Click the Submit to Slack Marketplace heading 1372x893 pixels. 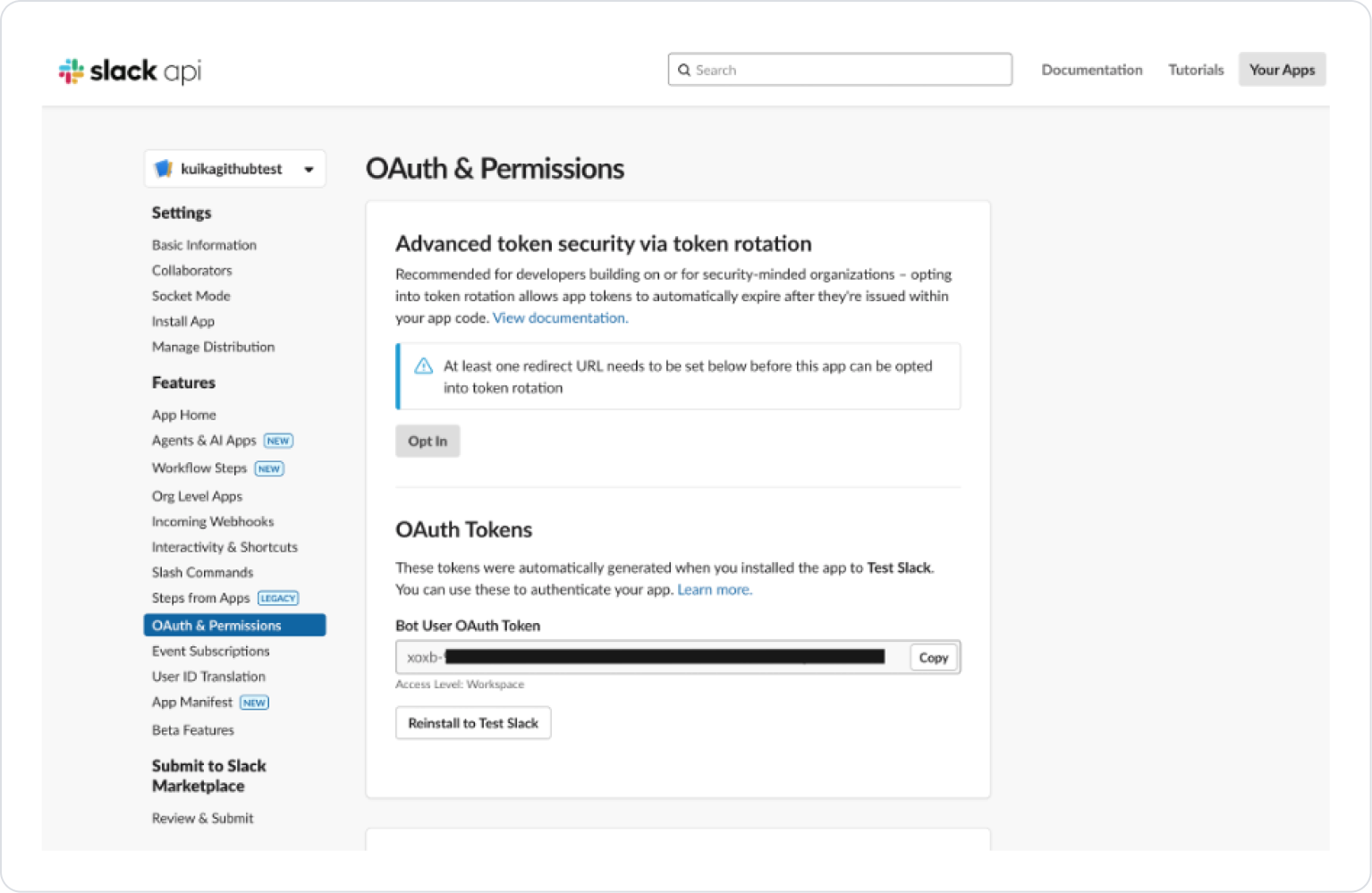point(209,776)
